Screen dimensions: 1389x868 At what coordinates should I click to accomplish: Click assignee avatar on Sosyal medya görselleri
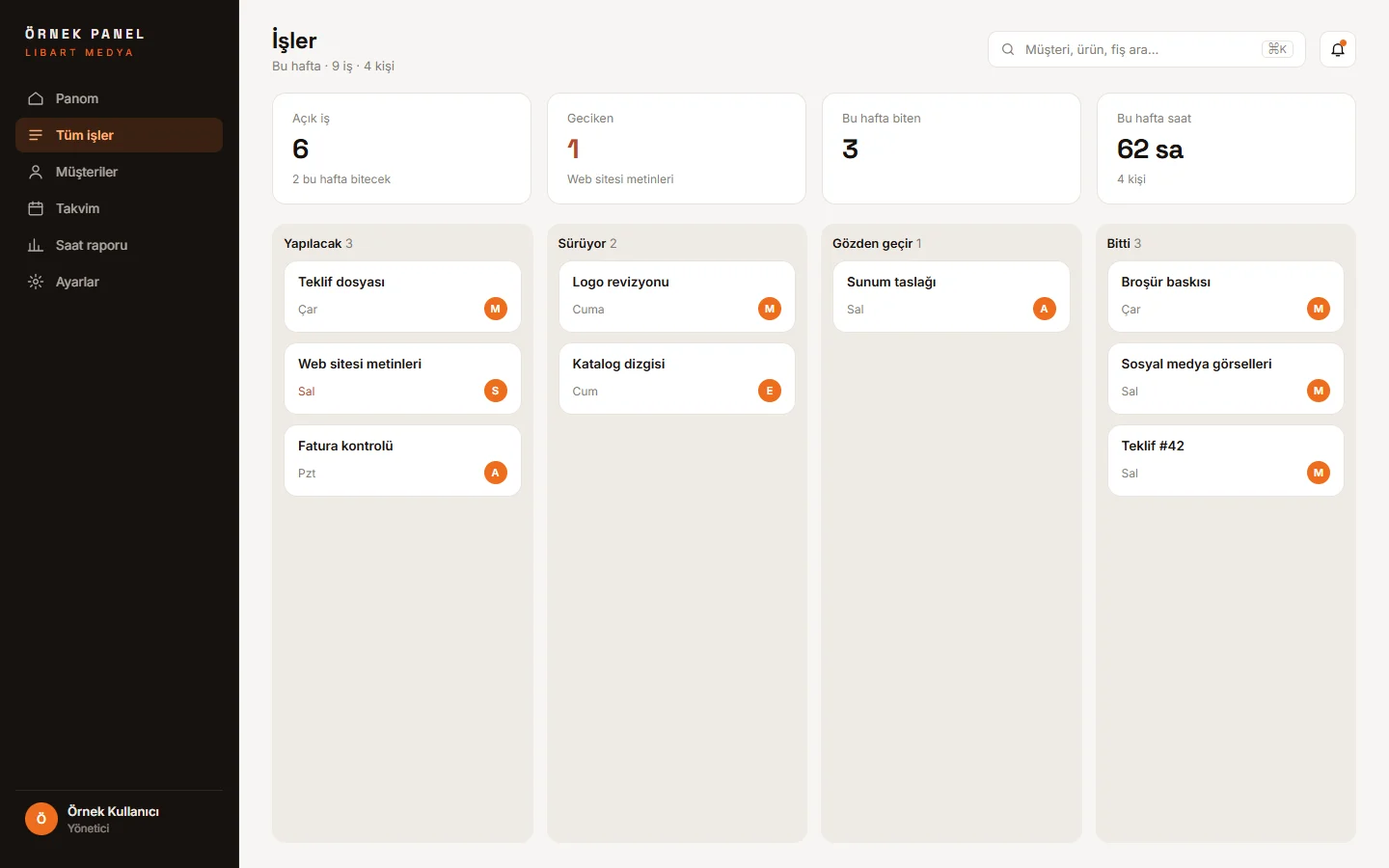point(1319,391)
